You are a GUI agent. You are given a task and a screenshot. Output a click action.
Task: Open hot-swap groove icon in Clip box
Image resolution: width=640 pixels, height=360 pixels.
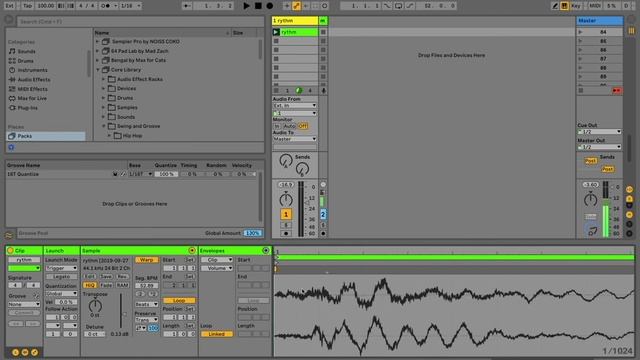click(36, 296)
